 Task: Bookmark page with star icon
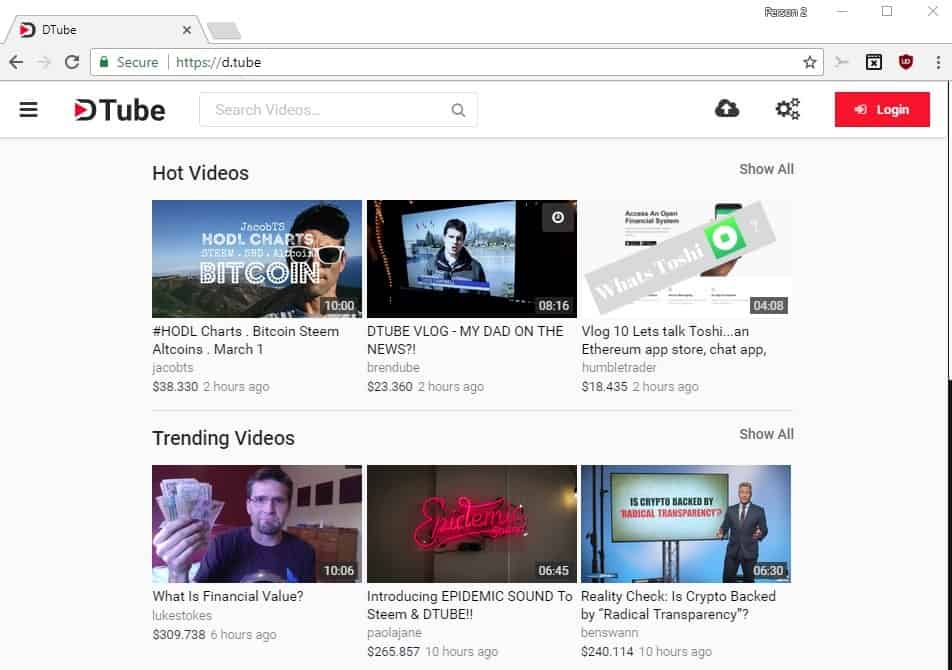[809, 62]
